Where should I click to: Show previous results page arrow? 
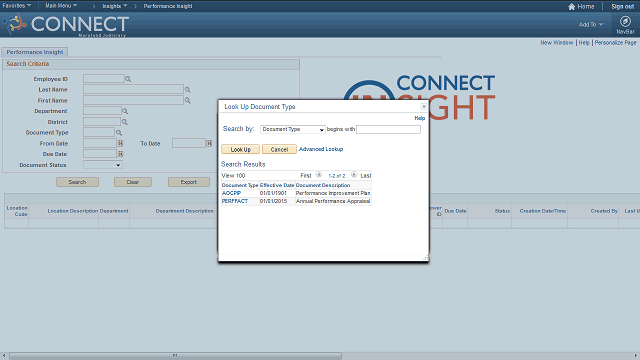(x=319, y=175)
